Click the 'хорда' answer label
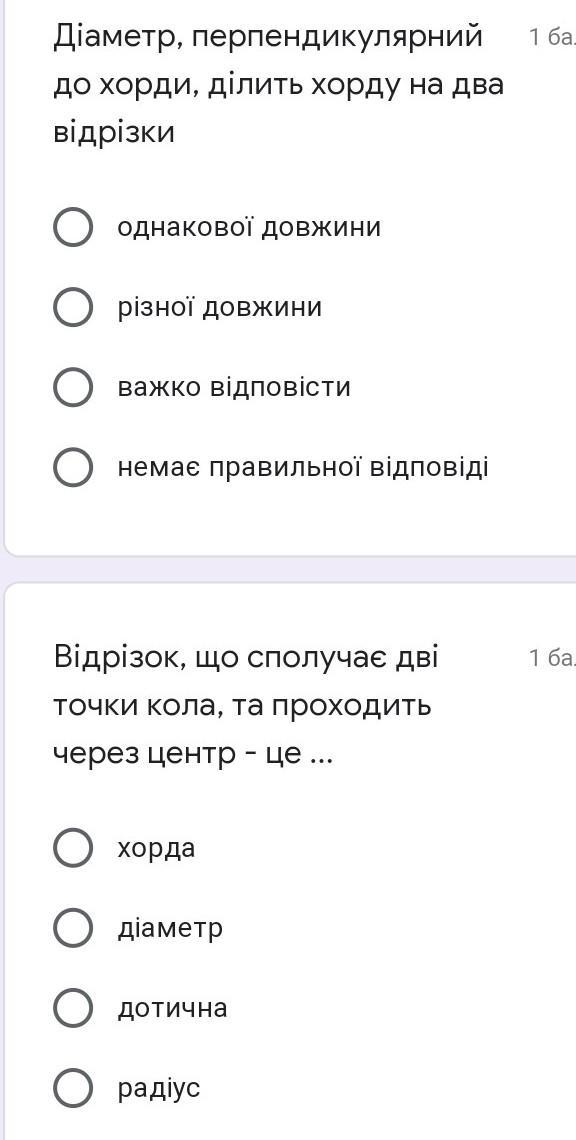The height and width of the screenshot is (1140, 576). point(156,848)
